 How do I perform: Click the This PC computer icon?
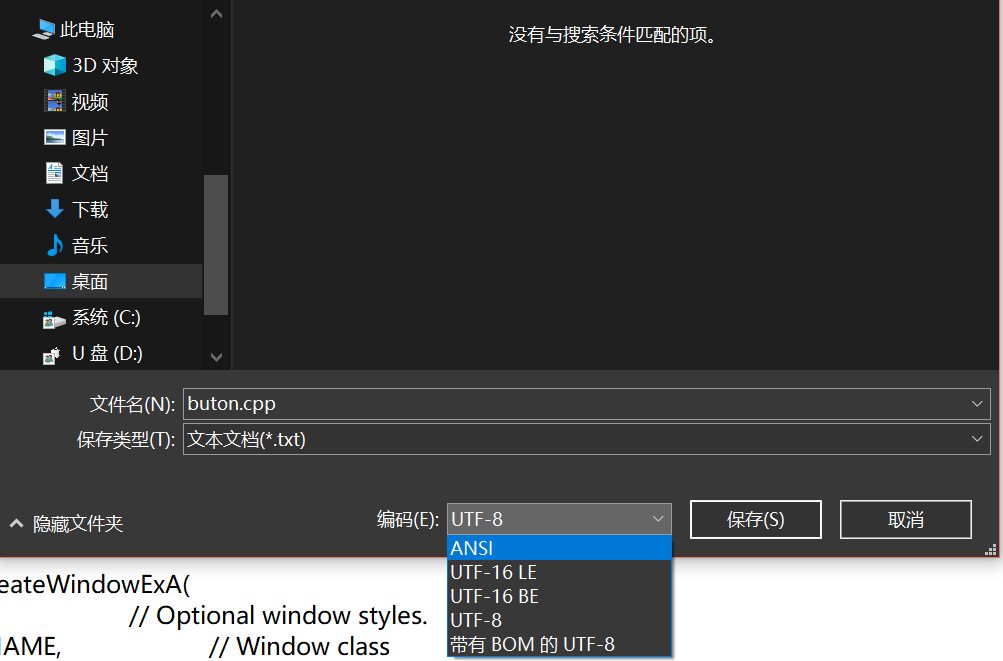(44, 30)
